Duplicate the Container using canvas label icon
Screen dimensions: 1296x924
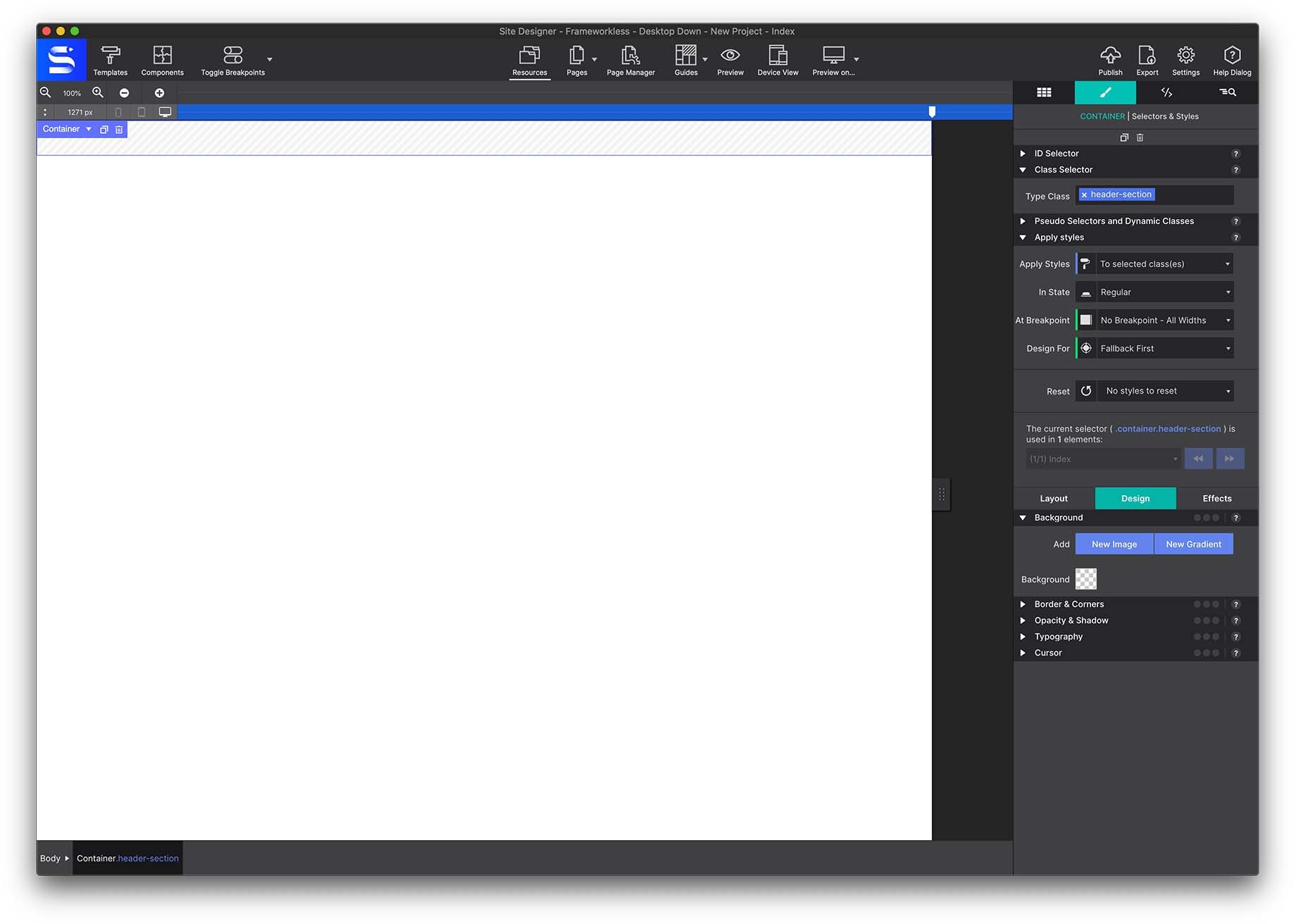[x=104, y=130]
